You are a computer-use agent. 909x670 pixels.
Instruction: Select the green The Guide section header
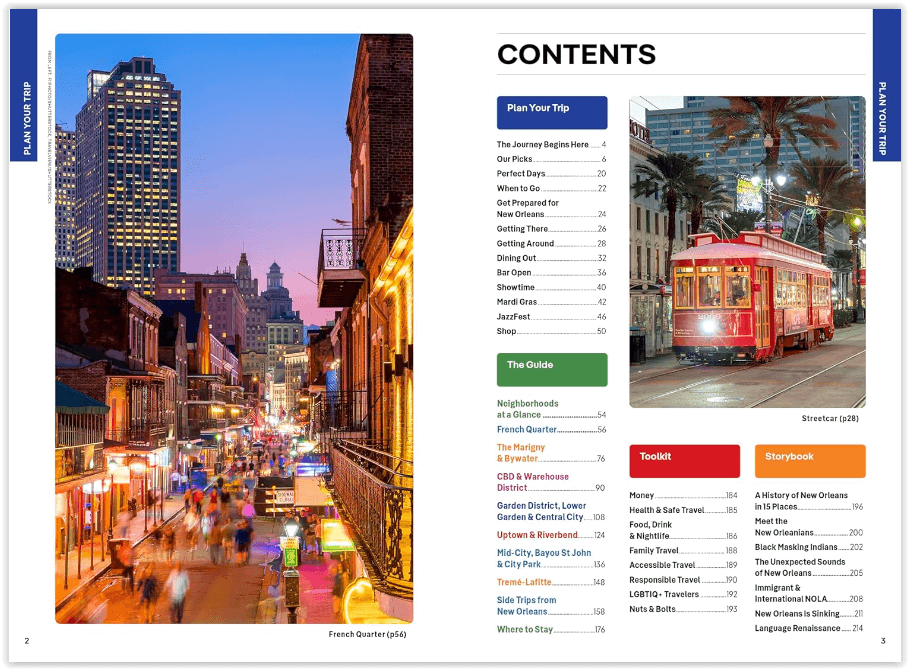(551, 369)
